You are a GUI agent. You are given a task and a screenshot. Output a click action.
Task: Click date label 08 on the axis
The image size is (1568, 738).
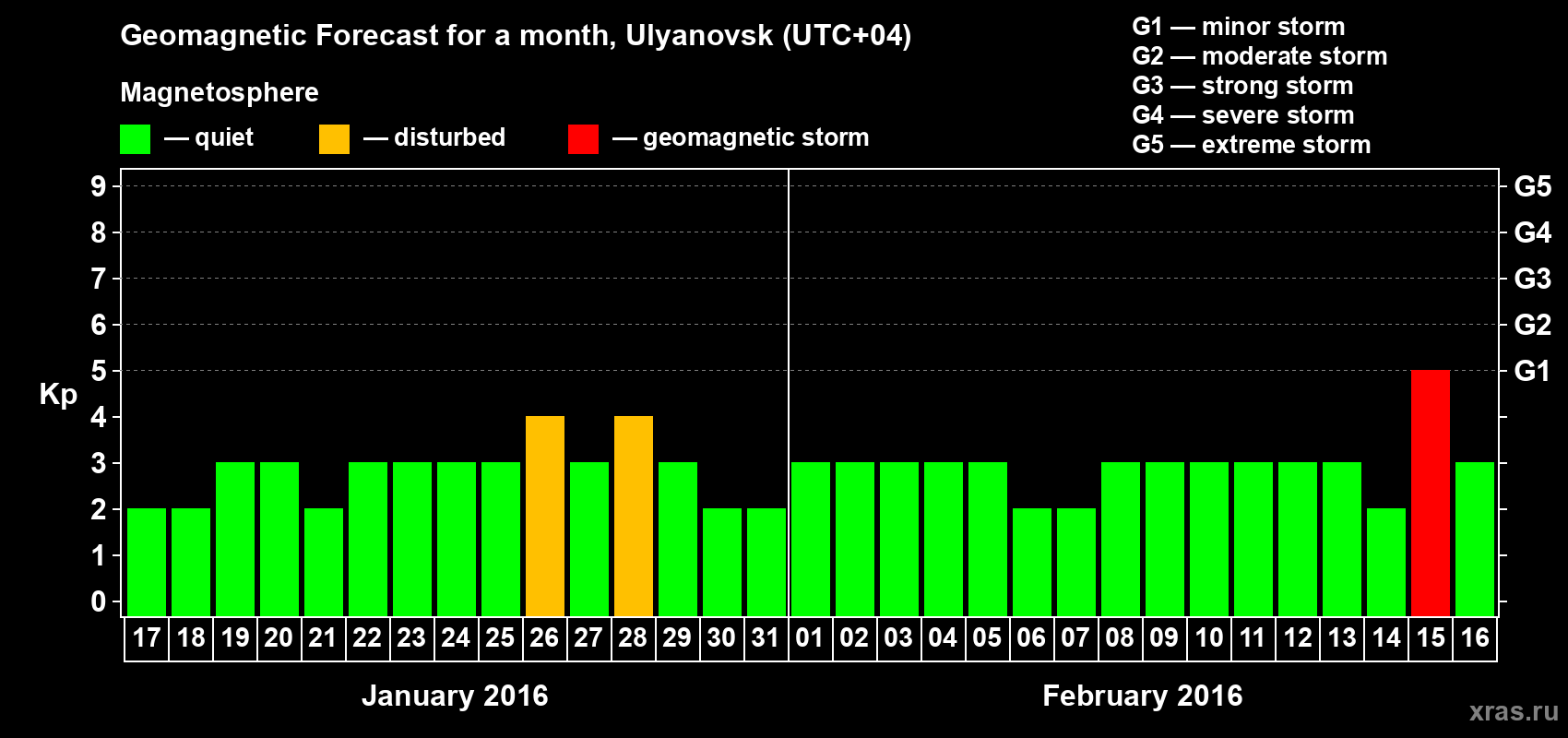coord(1120,637)
